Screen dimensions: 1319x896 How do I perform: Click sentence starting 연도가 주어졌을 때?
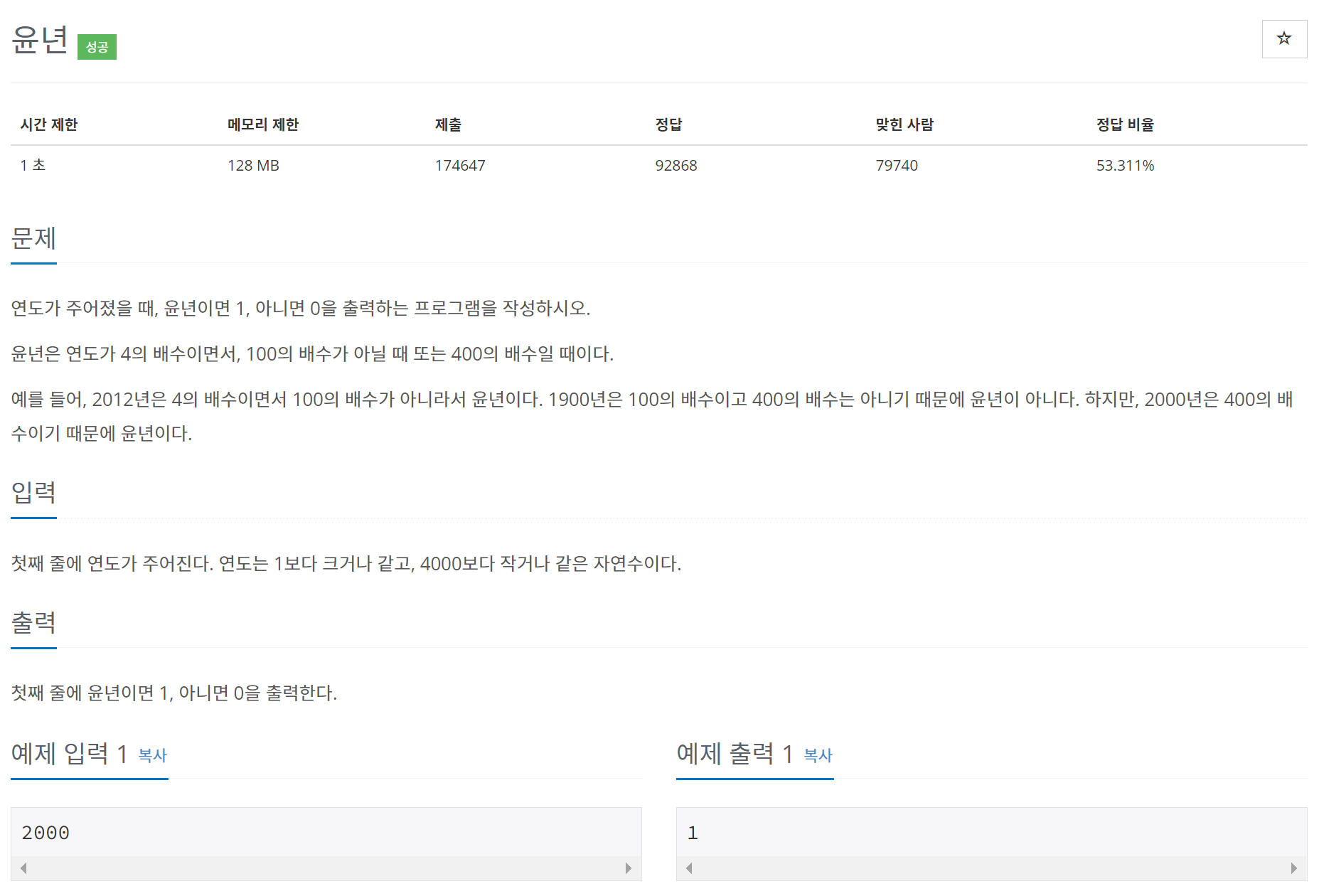301,308
